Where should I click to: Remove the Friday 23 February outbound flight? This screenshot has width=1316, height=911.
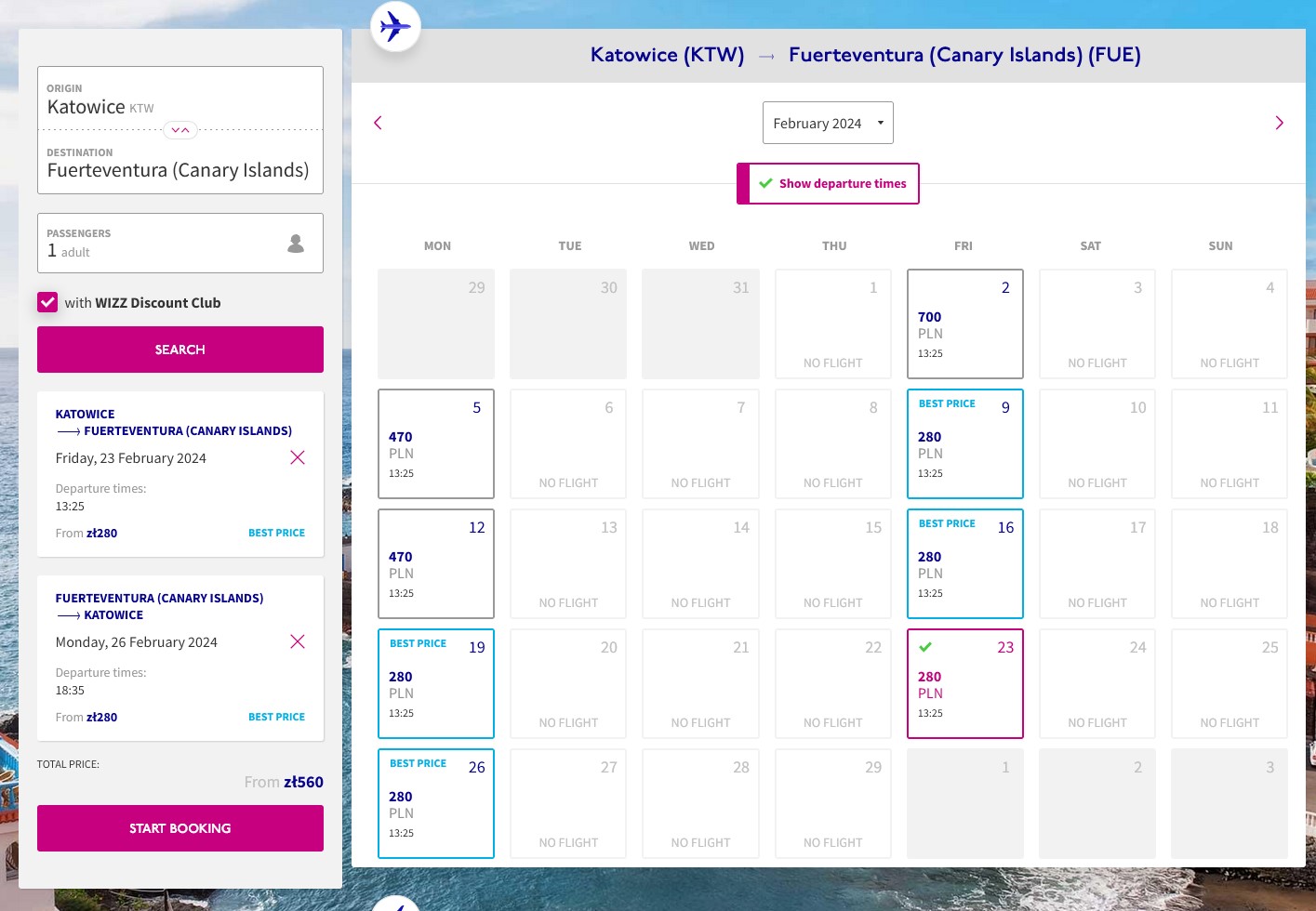pos(298,457)
